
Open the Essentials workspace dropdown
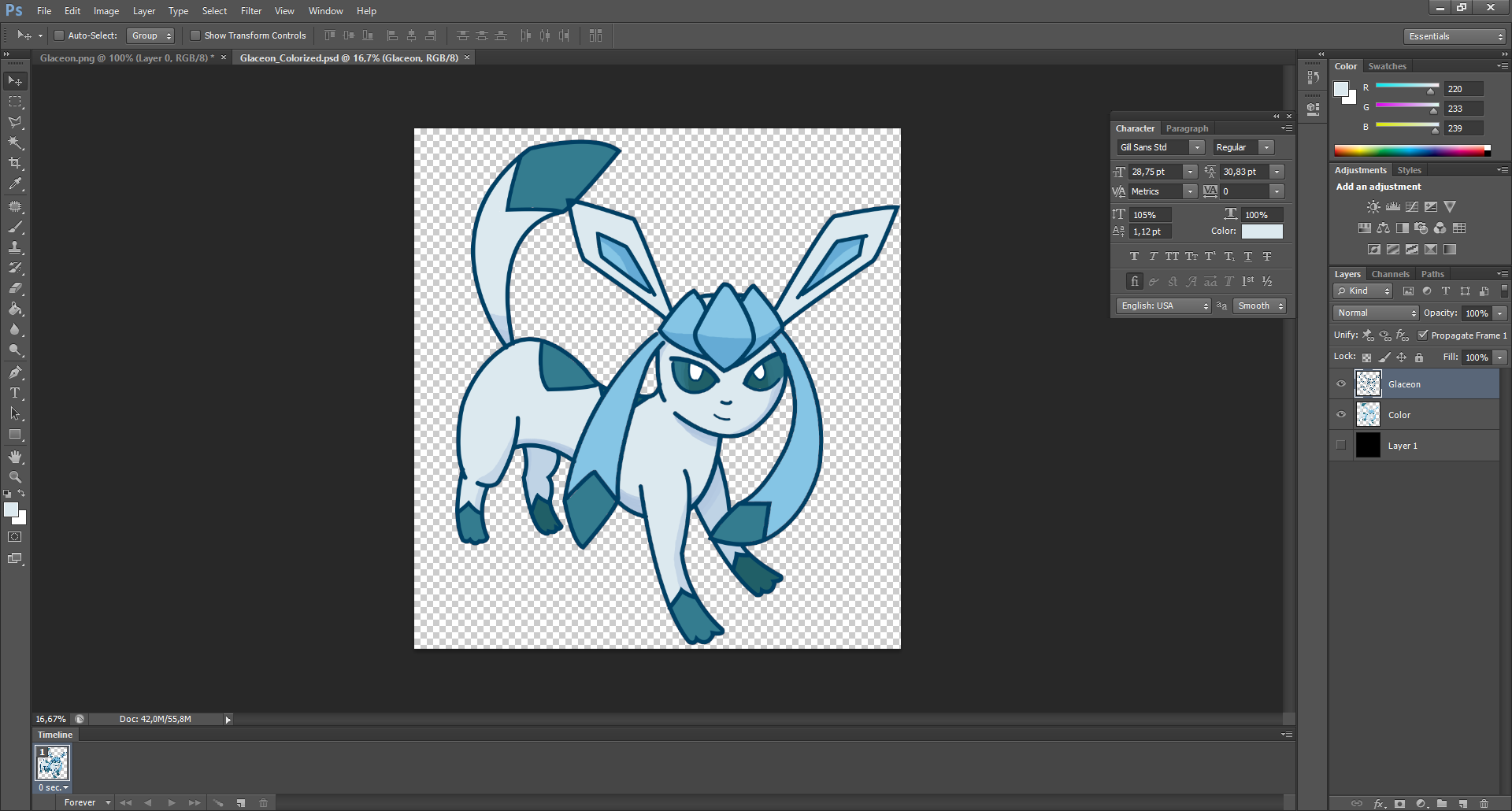(1455, 36)
